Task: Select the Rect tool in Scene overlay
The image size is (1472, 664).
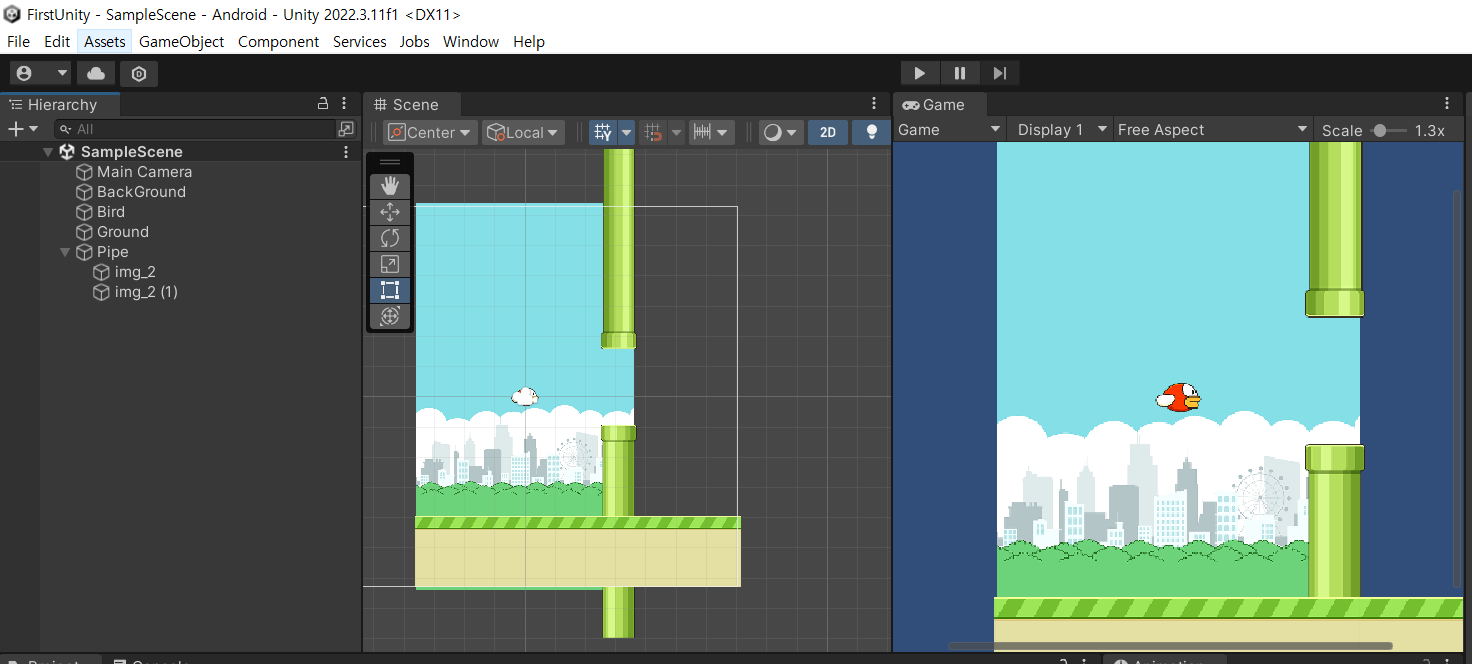Action: 390,290
